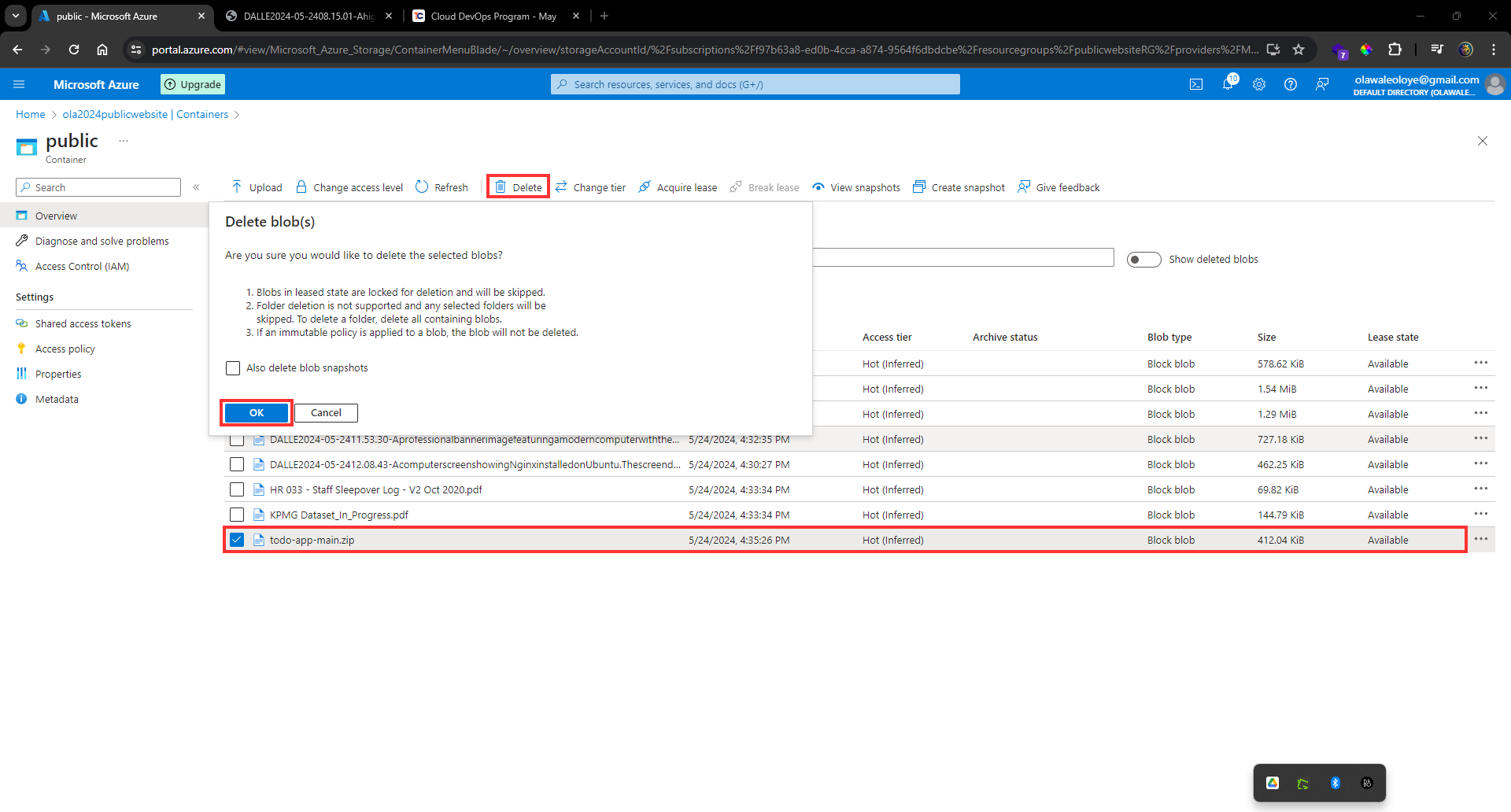This screenshot has width=1511, height=812.
Task: Check Also delete blob snapshots
Action: click(x=233, y=368)
